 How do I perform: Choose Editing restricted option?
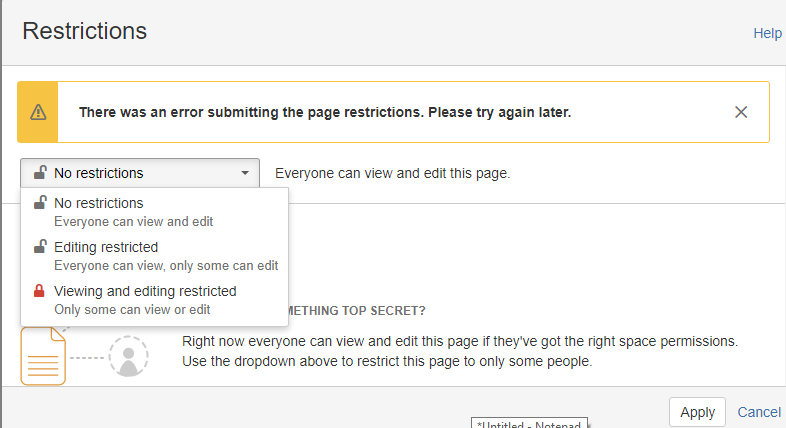coord(154,256)
